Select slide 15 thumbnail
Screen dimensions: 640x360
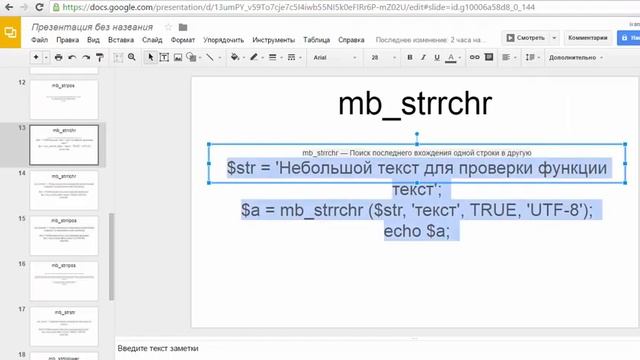64,236
